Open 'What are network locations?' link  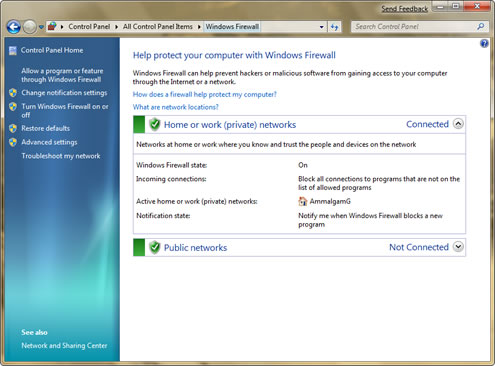[x=176, y=107]
